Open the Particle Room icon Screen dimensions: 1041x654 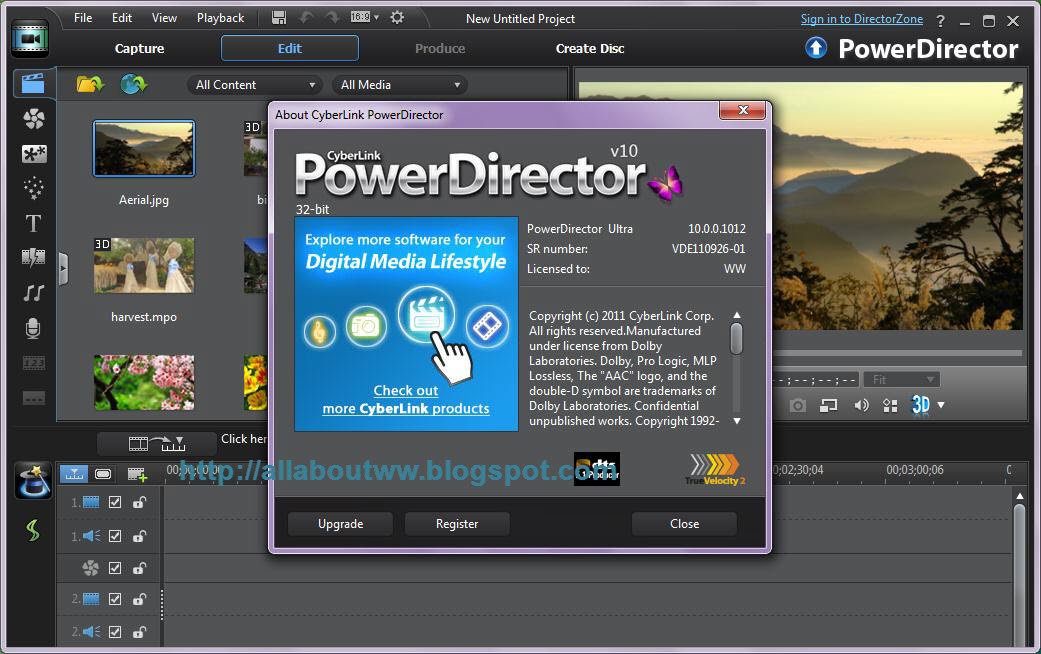[x=33, y=189]
